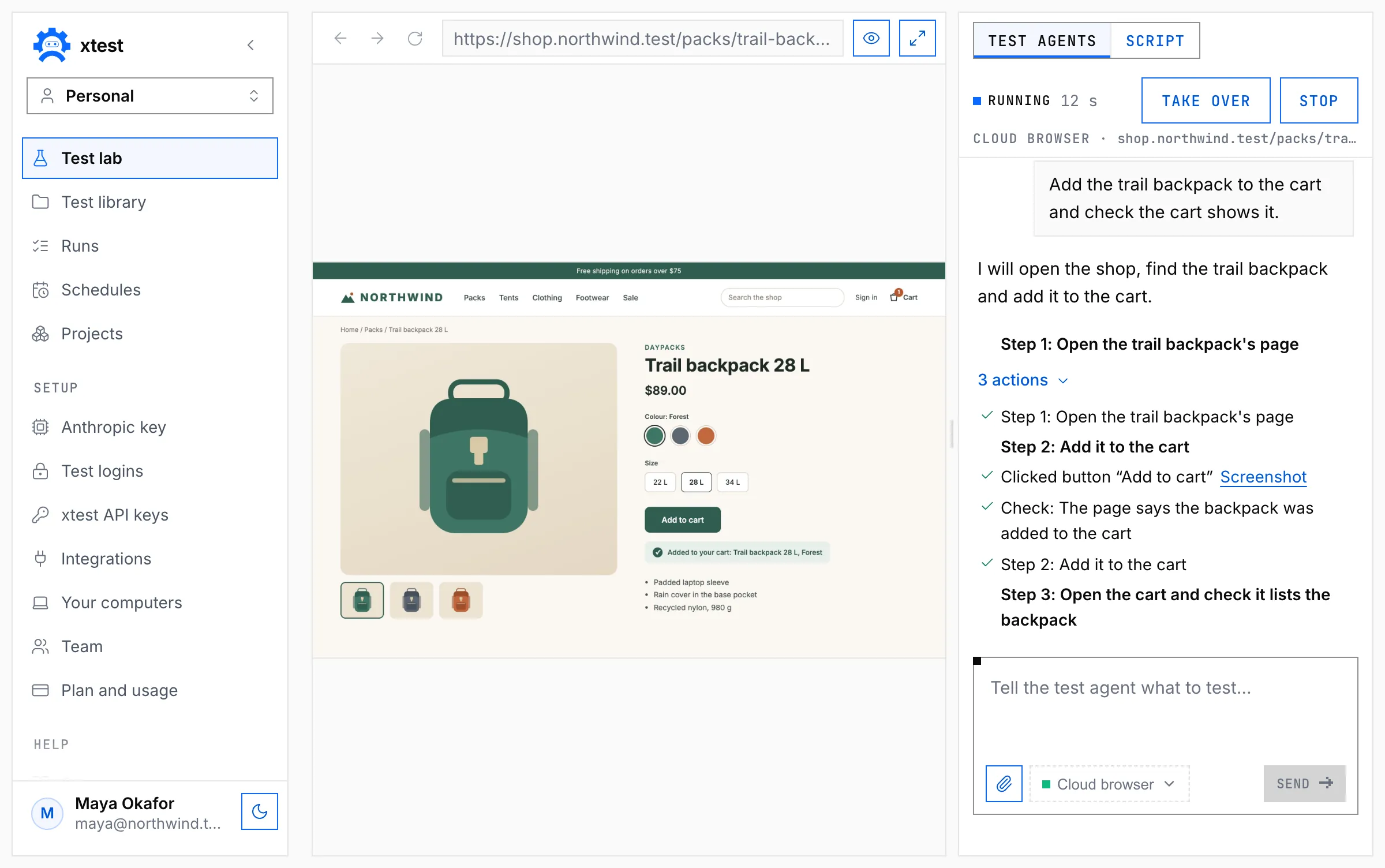The width and height of the screenshot is (1385, 868).
Task: Expand browser preview to fullscreen
Action: [917, 38]
